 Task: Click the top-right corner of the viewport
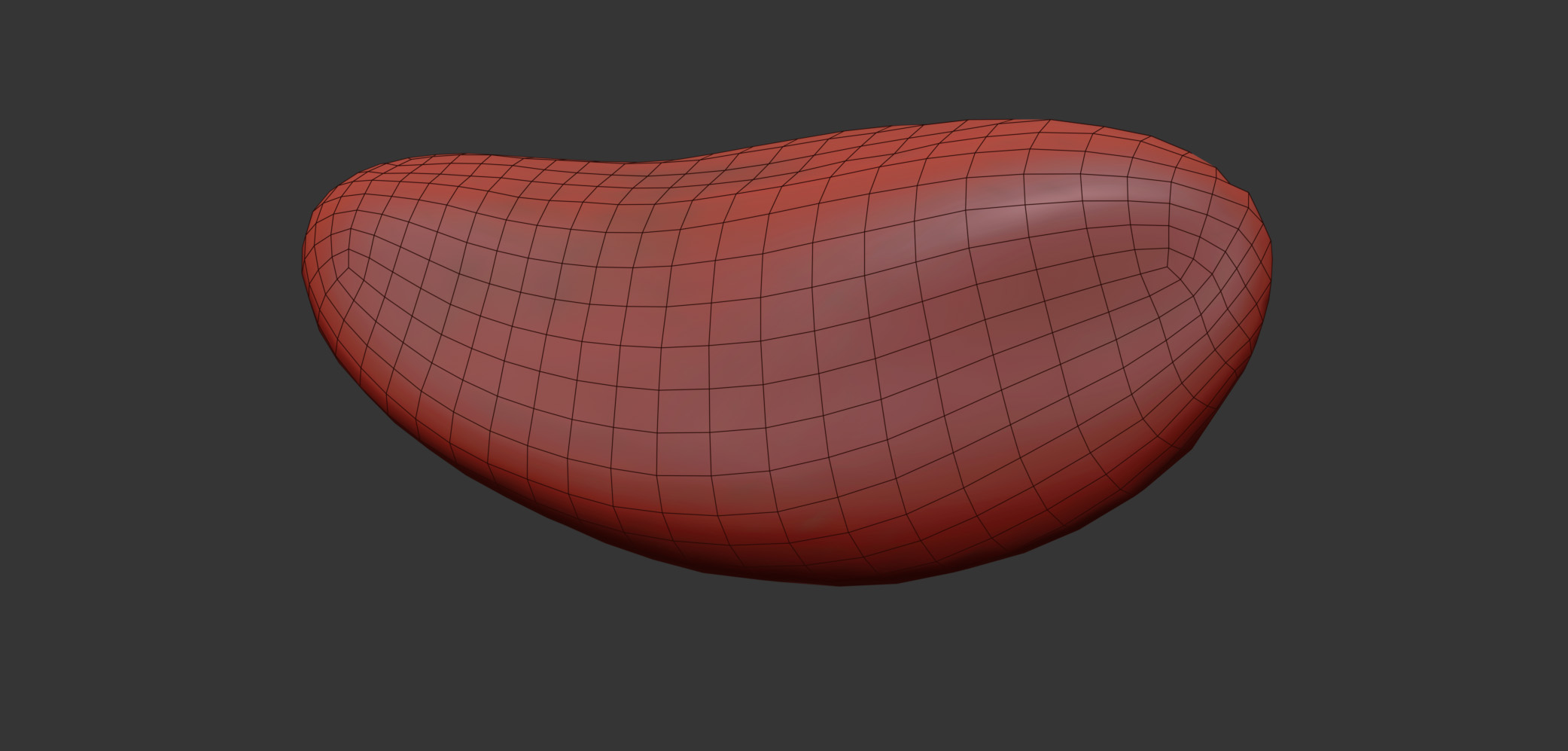1565,2
